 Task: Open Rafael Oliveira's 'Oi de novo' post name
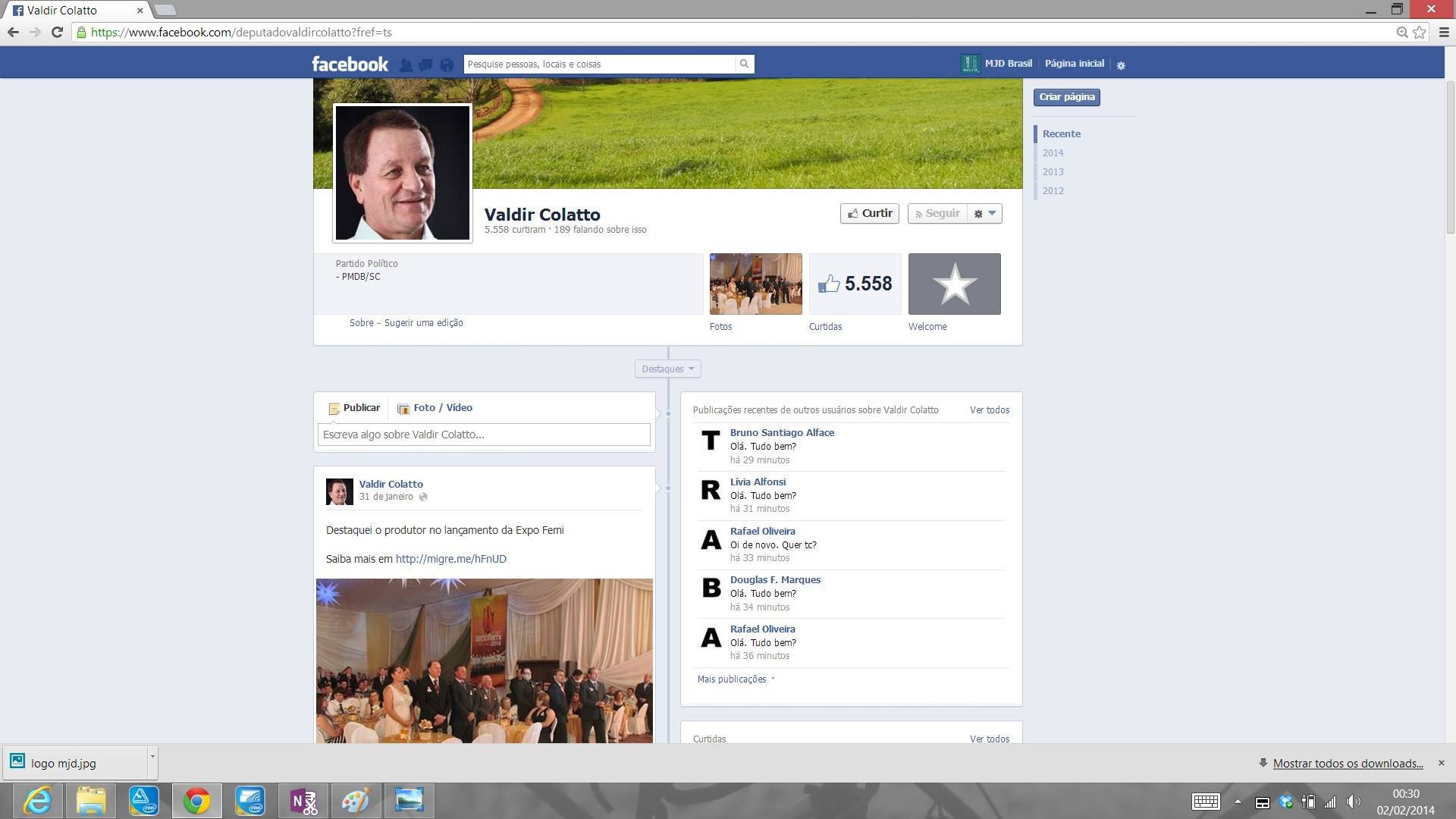[x=762, y=532]
